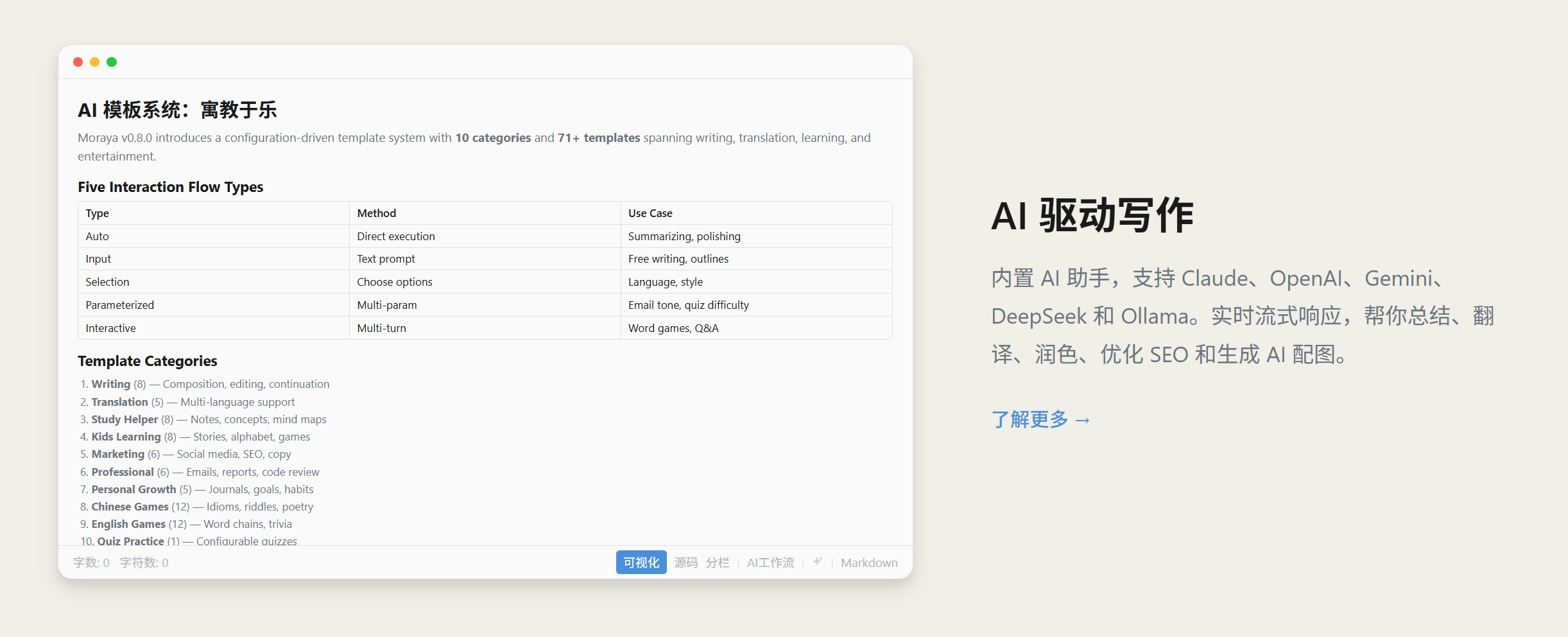This screenshot has height=637, width=1568.
Task: Open the AI工作流 workflow panel
Action: coord(770,563)
